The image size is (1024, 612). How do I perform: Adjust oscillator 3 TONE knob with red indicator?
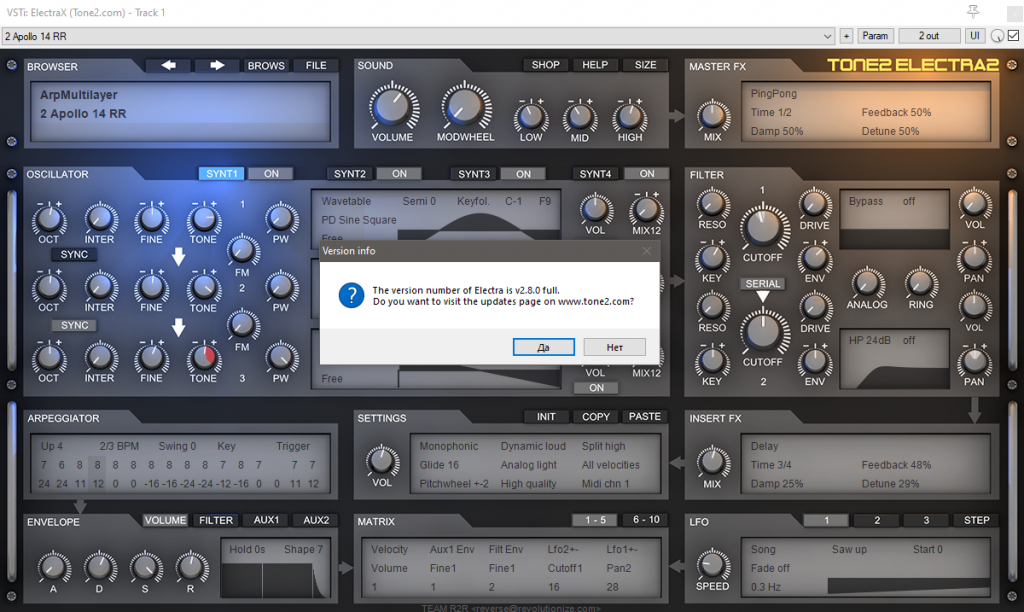pyautogui.click(x=203, y=357)
